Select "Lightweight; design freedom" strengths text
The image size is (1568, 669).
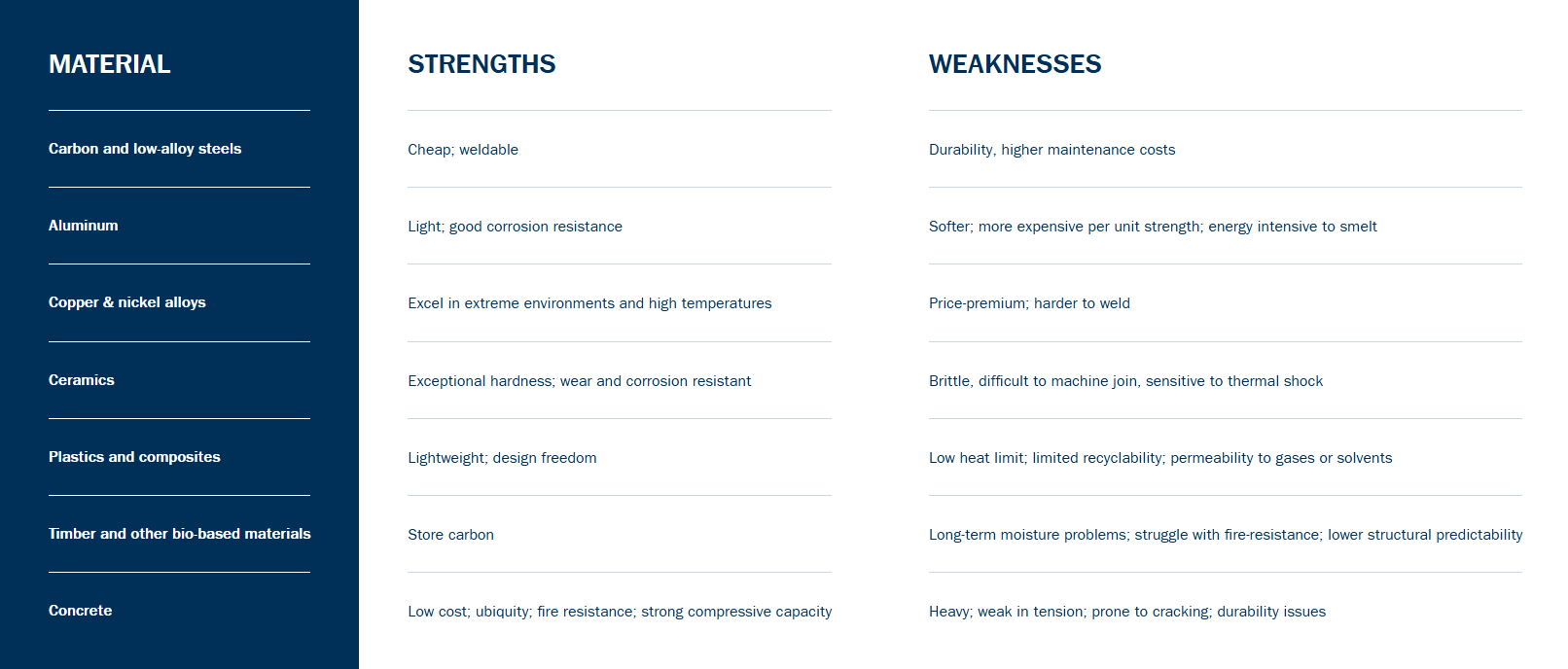click(x=502, y=458)
